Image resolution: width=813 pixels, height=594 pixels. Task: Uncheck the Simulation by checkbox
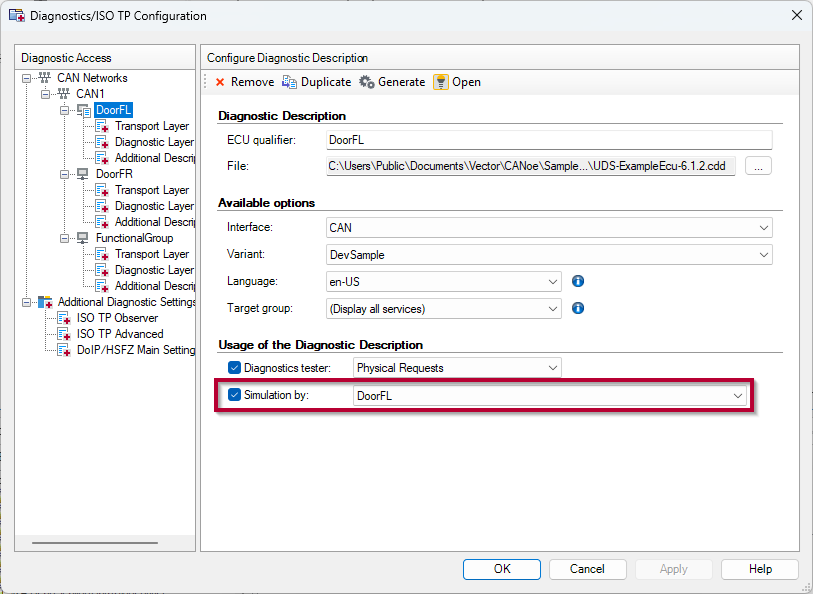coord(234,395)
